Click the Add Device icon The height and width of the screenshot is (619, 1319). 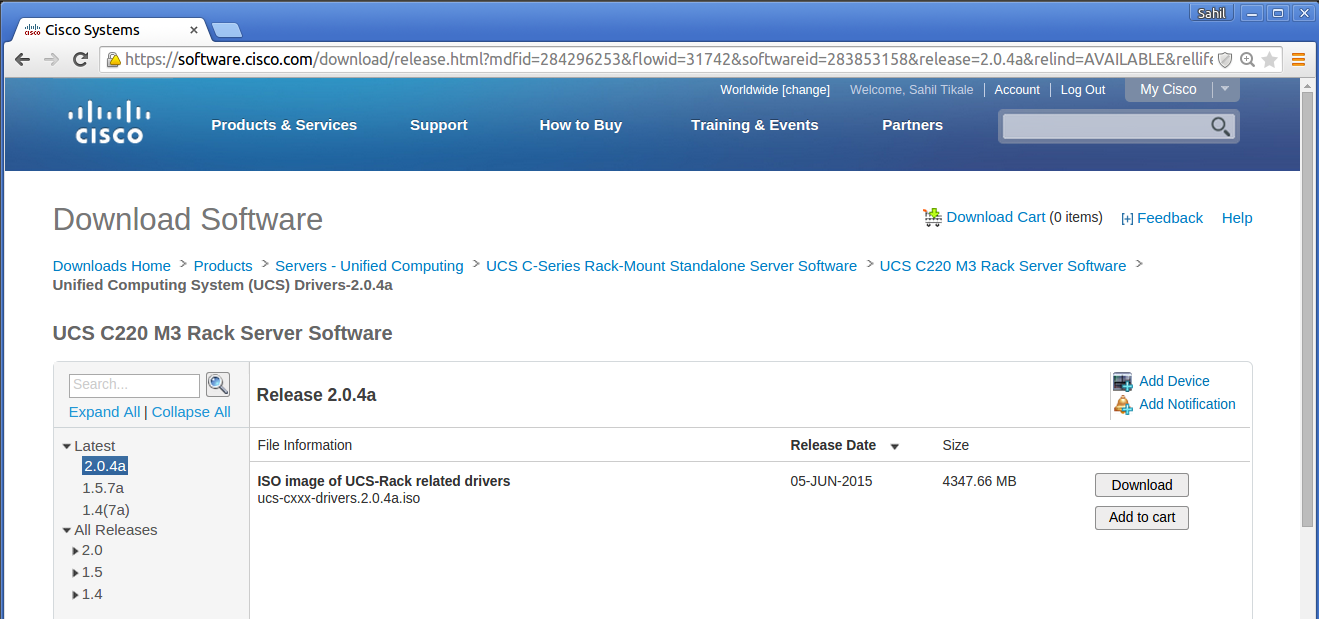1123,382
